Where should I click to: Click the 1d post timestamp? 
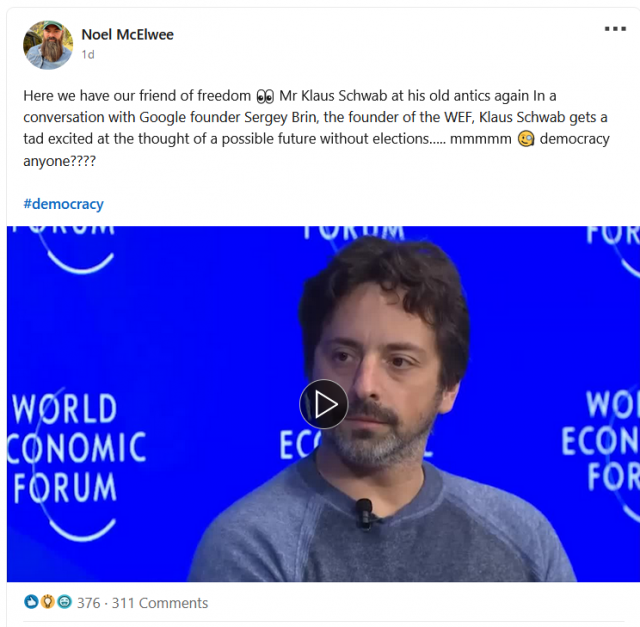[88, 55]
